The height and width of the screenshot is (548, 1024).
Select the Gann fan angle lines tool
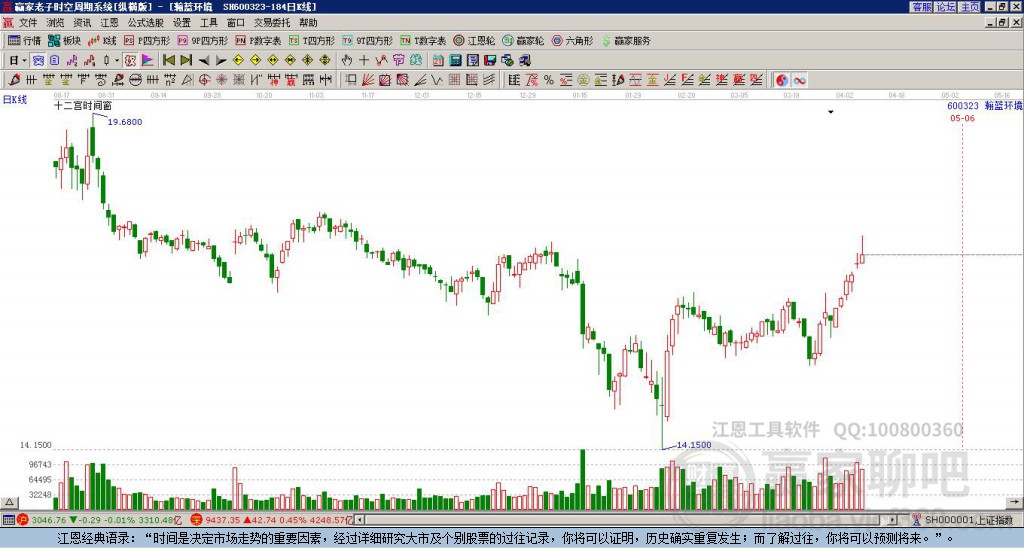(368, 80)
